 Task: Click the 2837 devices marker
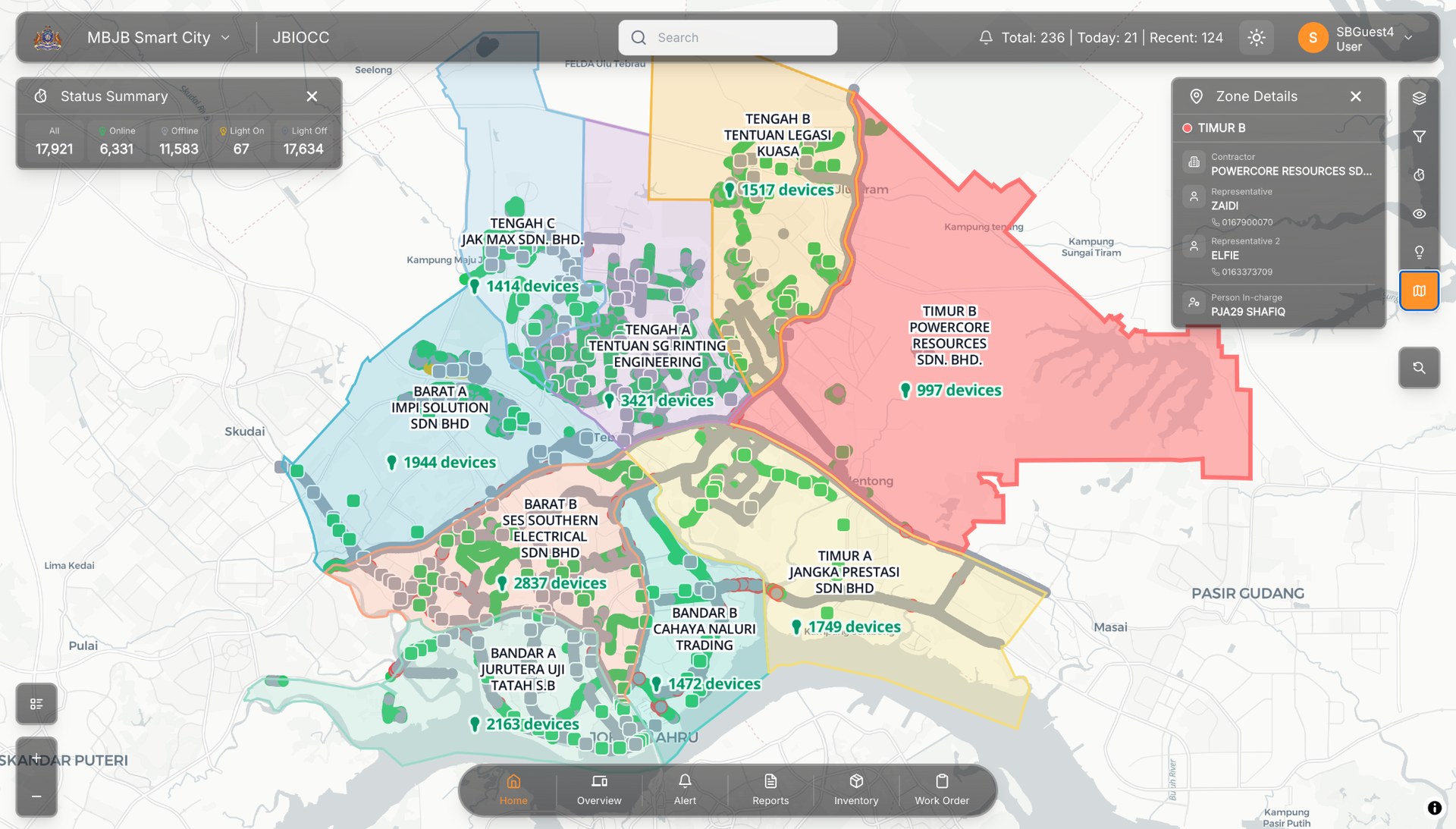tap(553, 583)
